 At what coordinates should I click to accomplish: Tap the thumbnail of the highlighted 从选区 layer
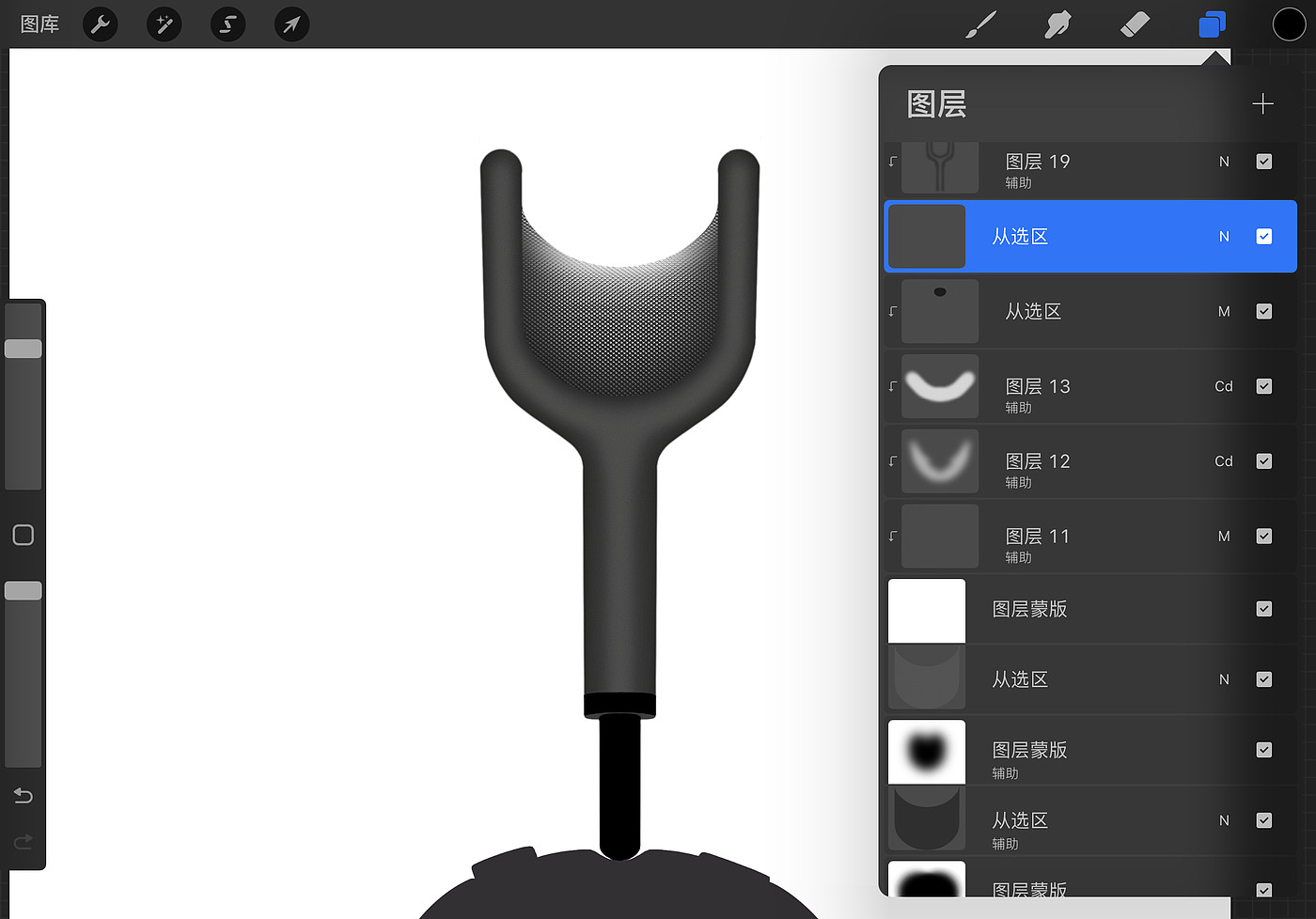pyautogui.click(x=927, y=237)
